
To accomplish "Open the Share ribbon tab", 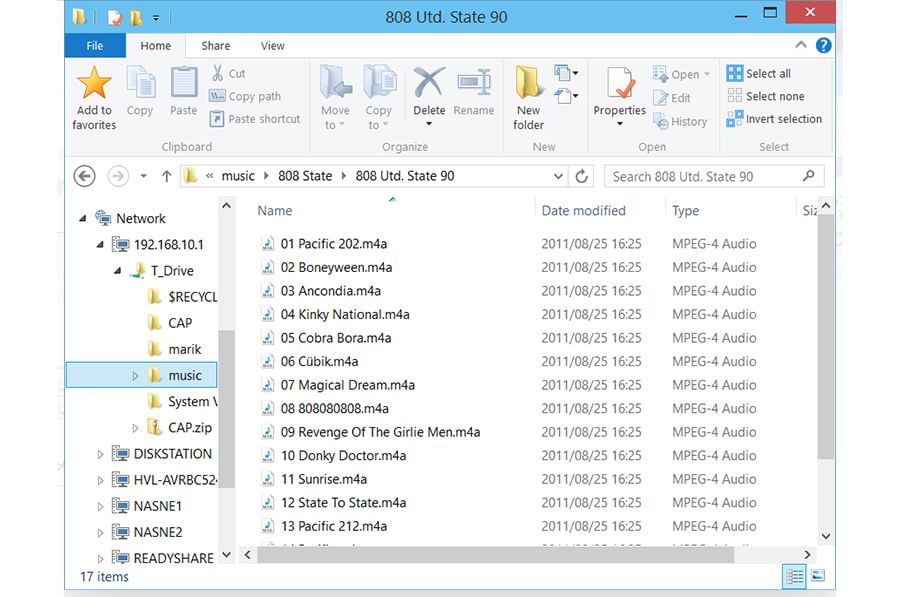I will pyautogui.click(x=215, y=46).
